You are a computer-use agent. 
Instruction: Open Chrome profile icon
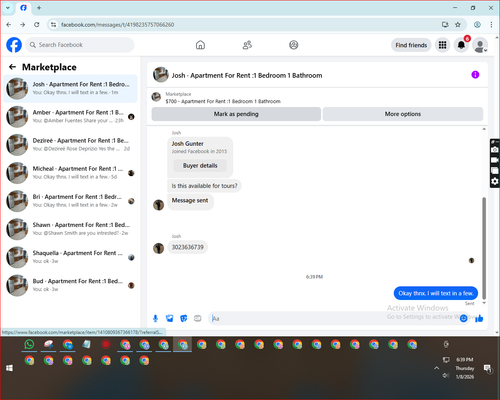click(x=477, y=25)
